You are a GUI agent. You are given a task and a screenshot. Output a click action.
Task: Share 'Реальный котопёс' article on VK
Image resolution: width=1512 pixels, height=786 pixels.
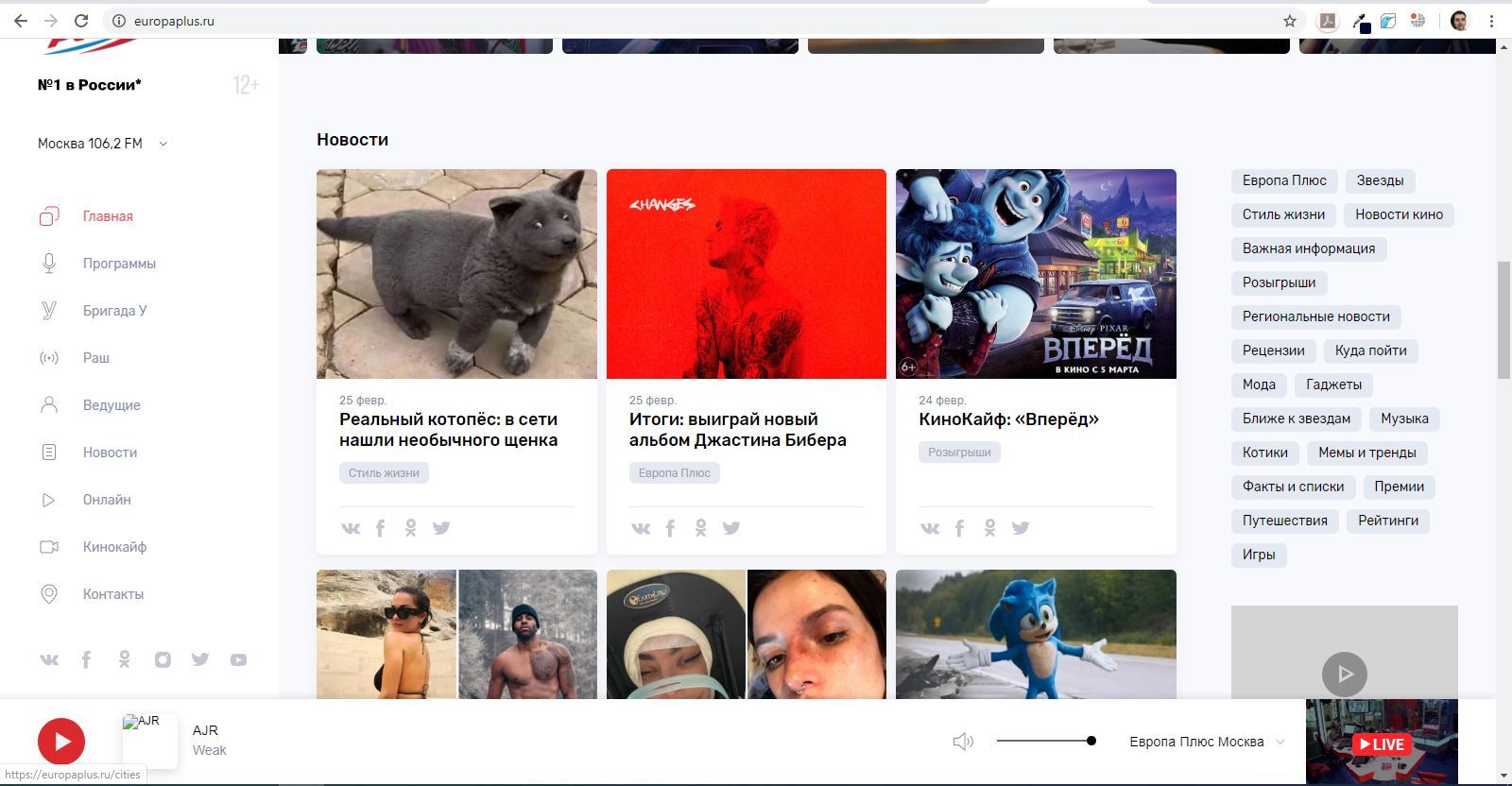point(351,528)
